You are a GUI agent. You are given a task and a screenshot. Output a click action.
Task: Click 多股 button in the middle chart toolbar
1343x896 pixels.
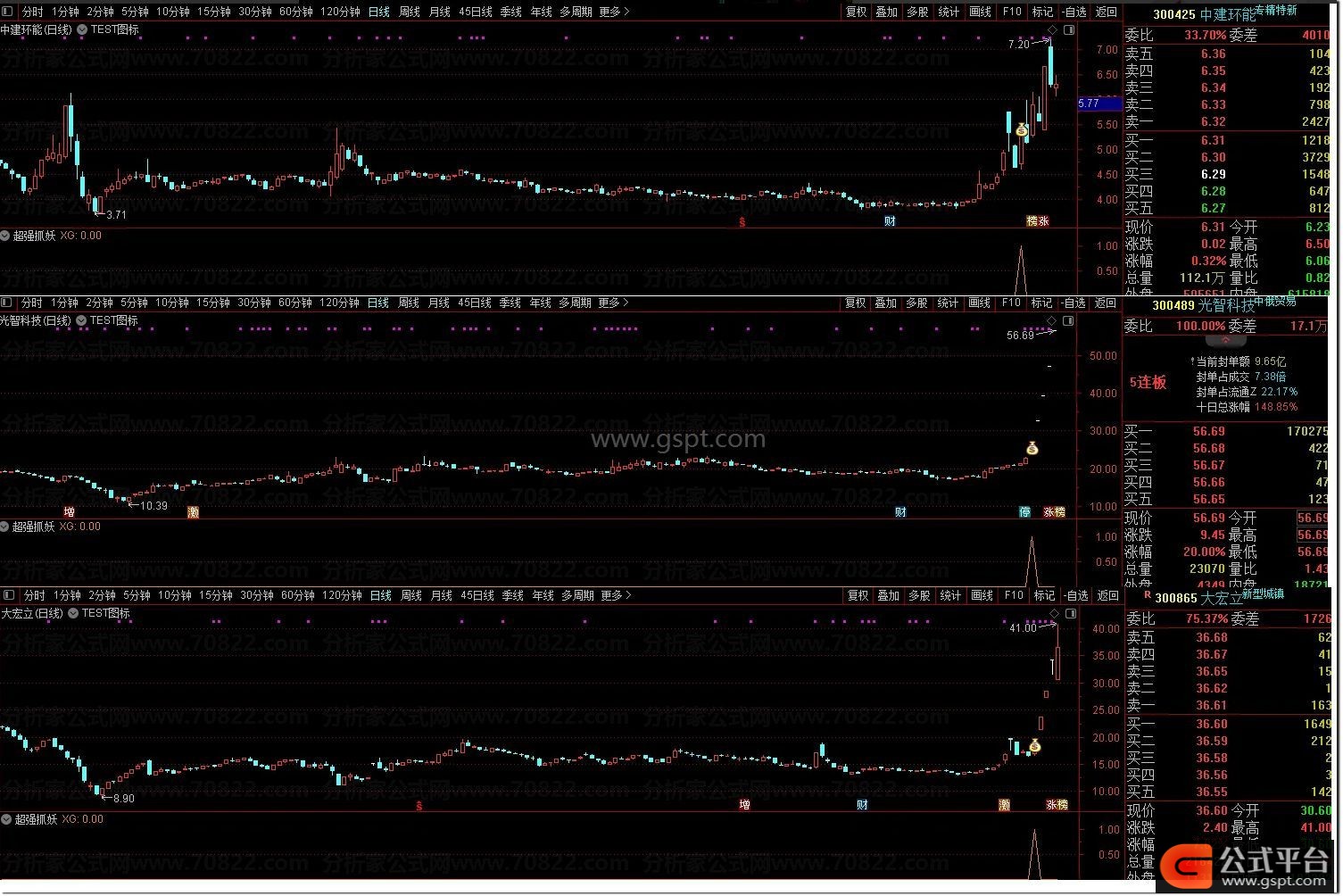917,303
